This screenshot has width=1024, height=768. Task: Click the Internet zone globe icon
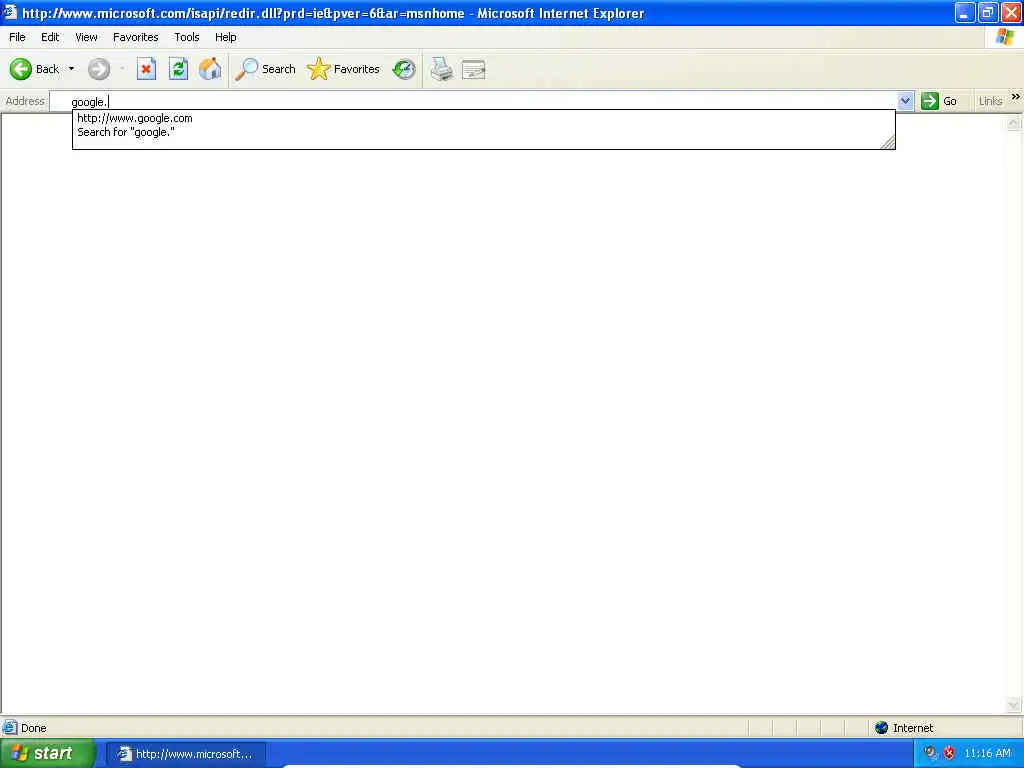pos(882,728)
